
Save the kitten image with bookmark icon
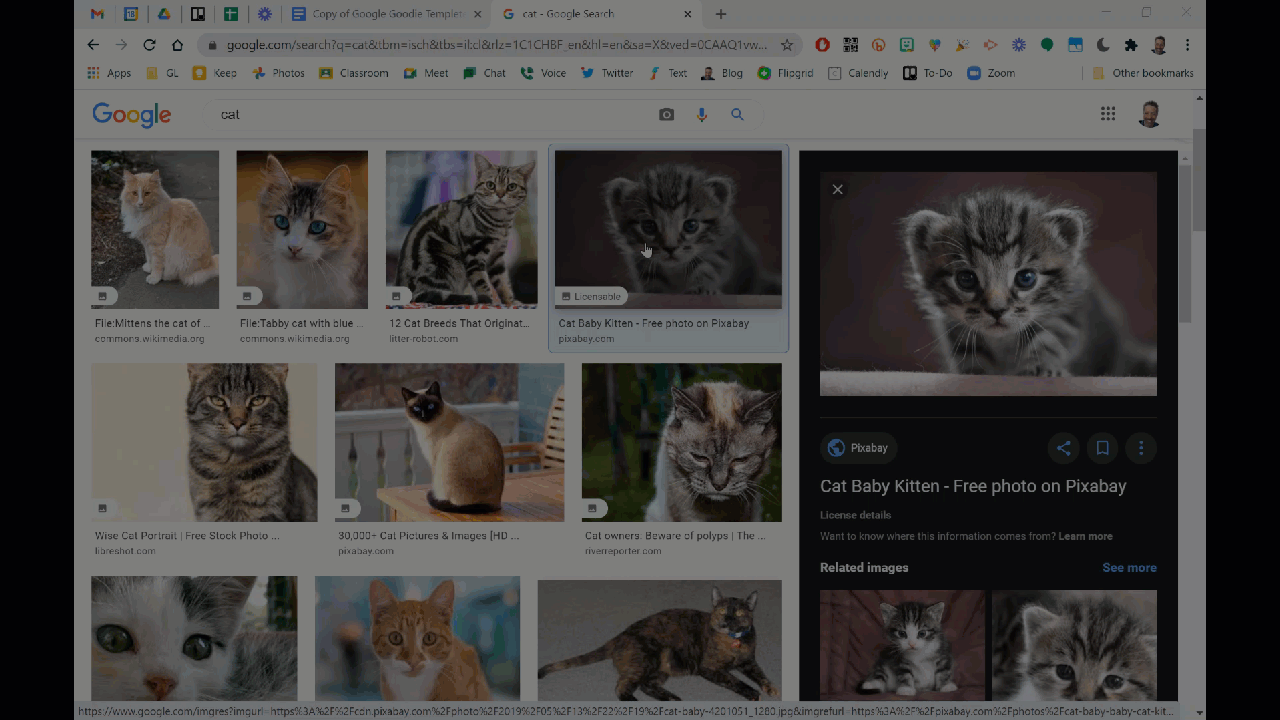(x=1102, y=448)
